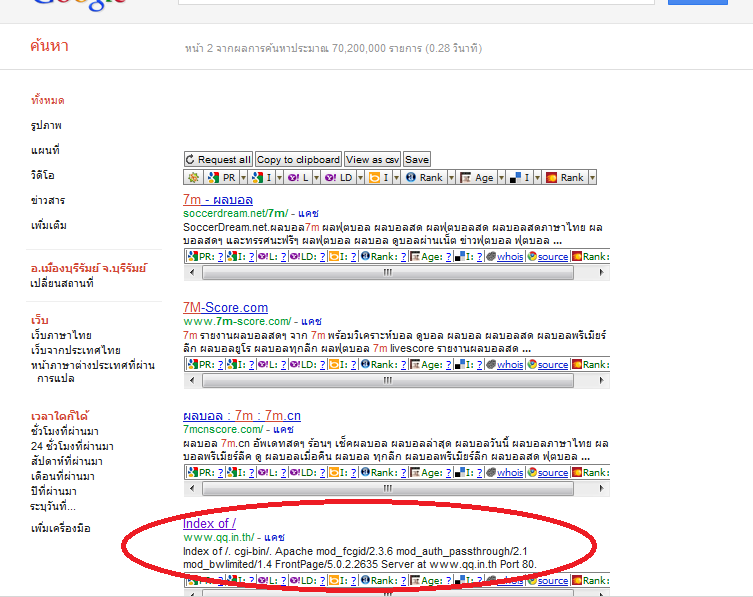Screen dimensions: 753x597
Task: Click the Yahoo L links parameter button
Action: [x=298, y=178]
